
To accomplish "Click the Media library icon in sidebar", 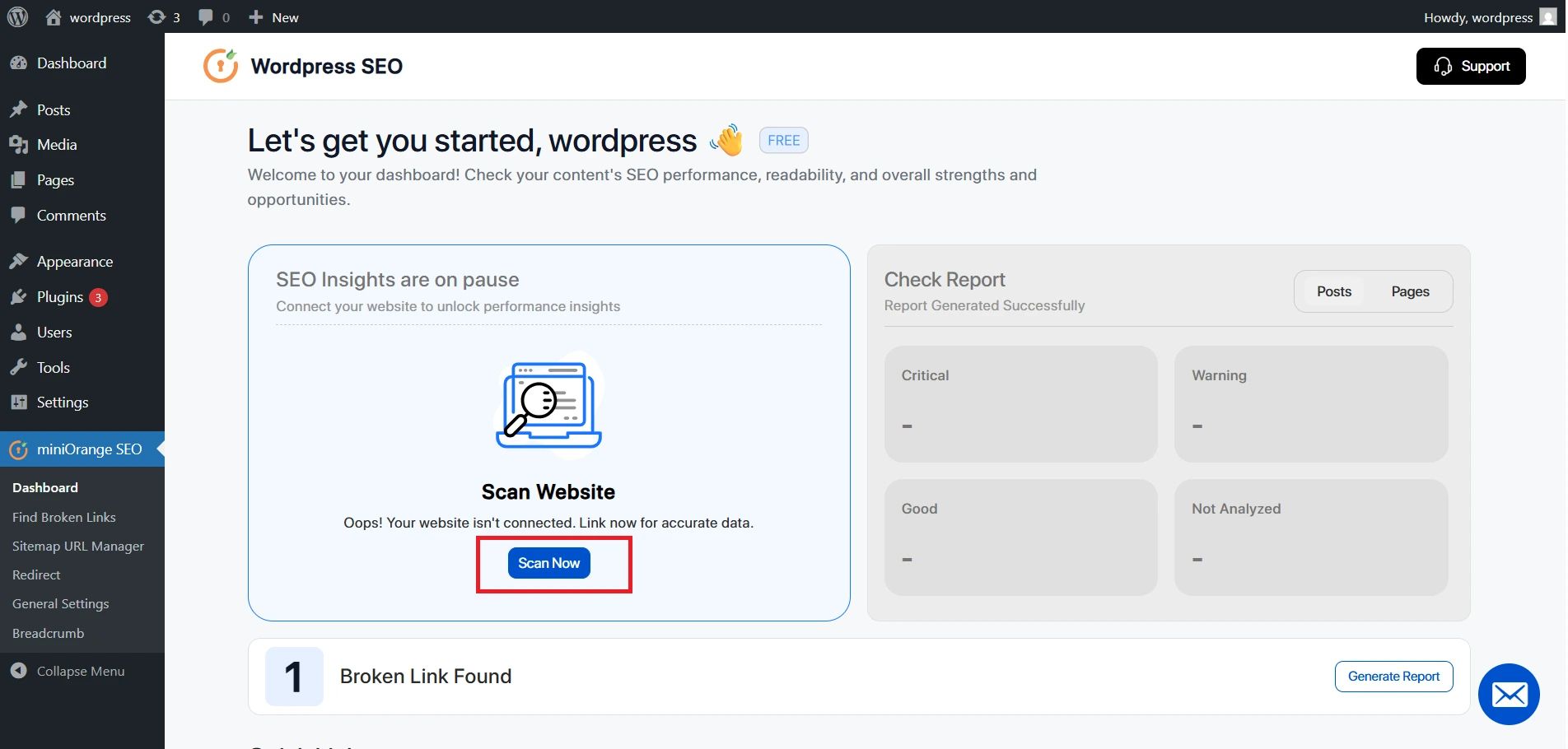I will click(20, 144).
